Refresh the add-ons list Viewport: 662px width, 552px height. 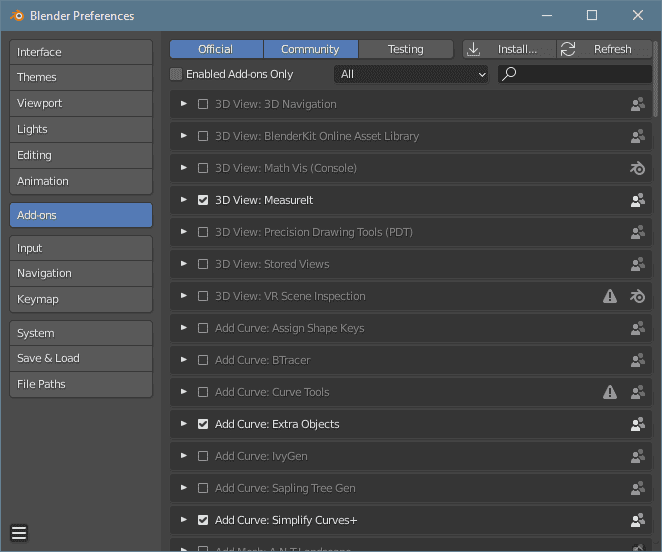click(604, 49)
